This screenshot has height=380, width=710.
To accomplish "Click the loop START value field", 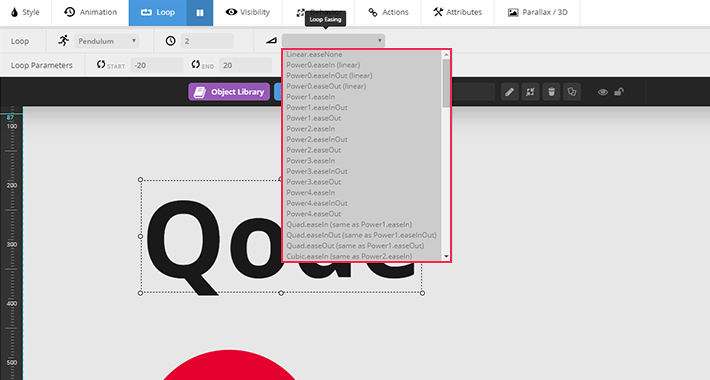I will point(157,65).
